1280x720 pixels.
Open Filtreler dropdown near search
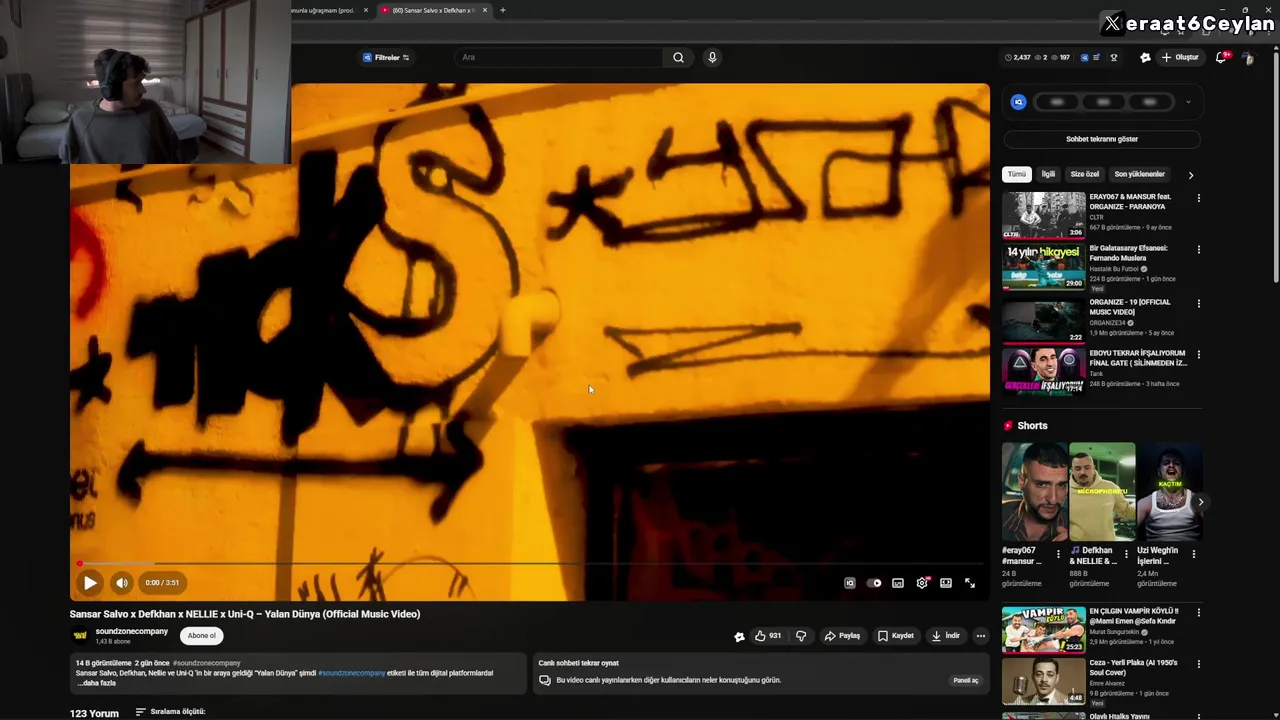[x=386, y=58]
